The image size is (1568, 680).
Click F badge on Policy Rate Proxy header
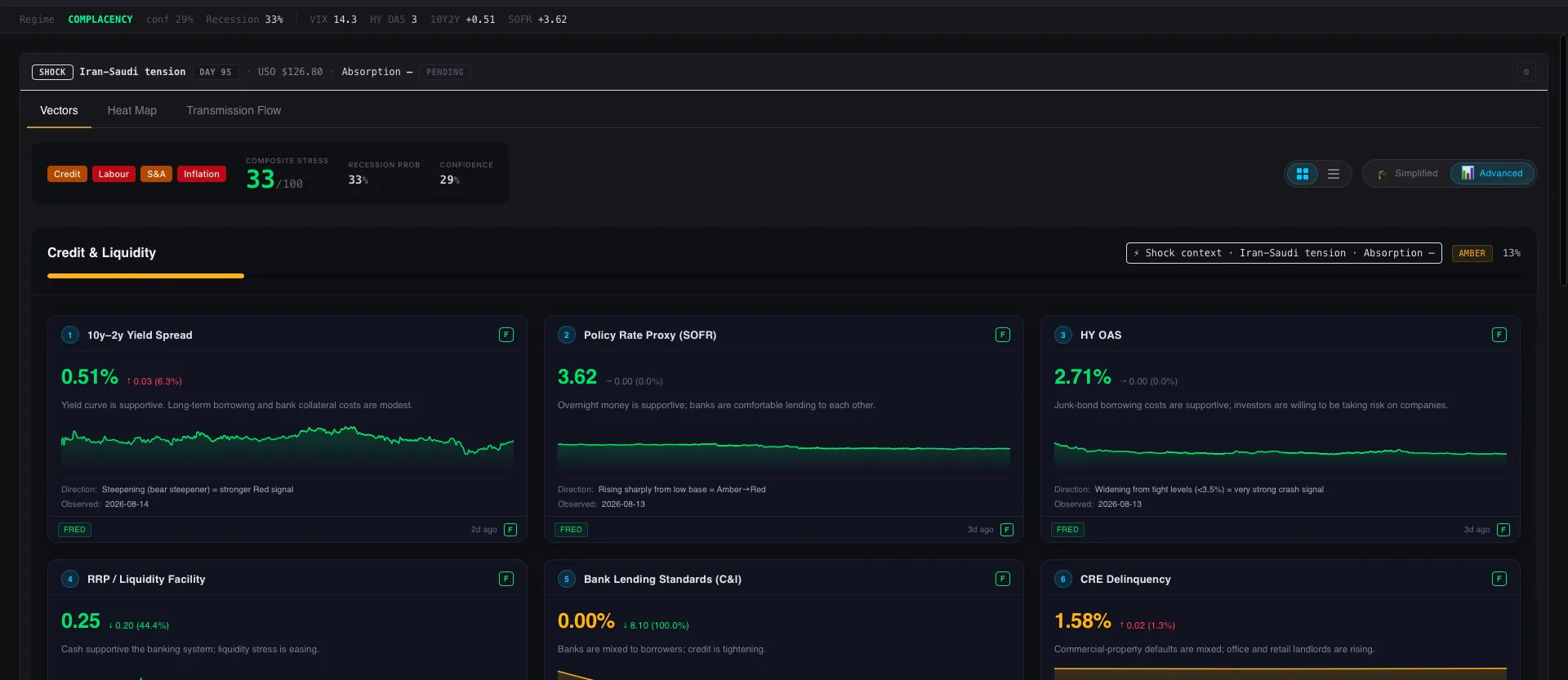pyautogui.click(x=1003, y=335)
